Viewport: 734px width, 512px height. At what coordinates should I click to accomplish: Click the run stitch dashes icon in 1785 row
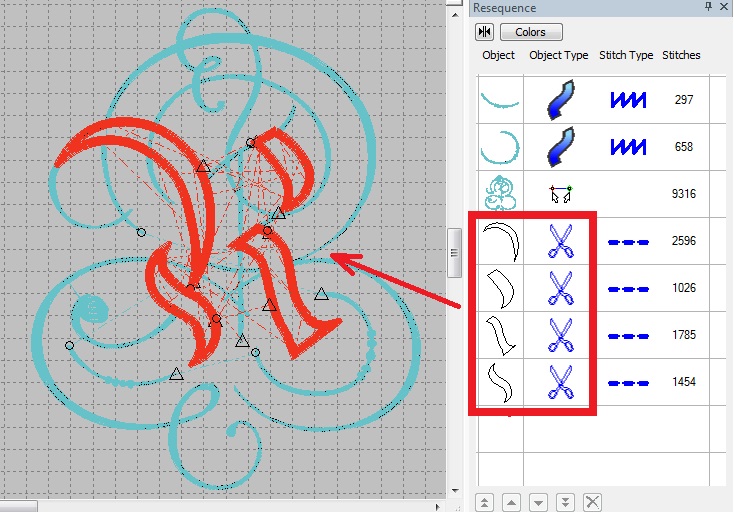tap(628, 336)
